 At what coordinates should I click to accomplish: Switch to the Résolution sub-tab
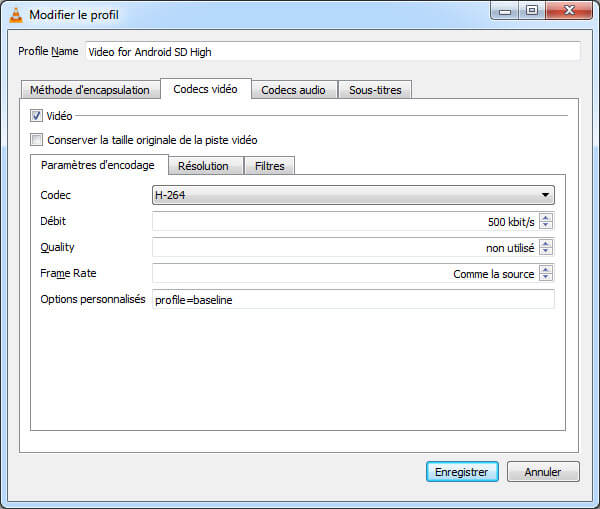tap(204, 166)
